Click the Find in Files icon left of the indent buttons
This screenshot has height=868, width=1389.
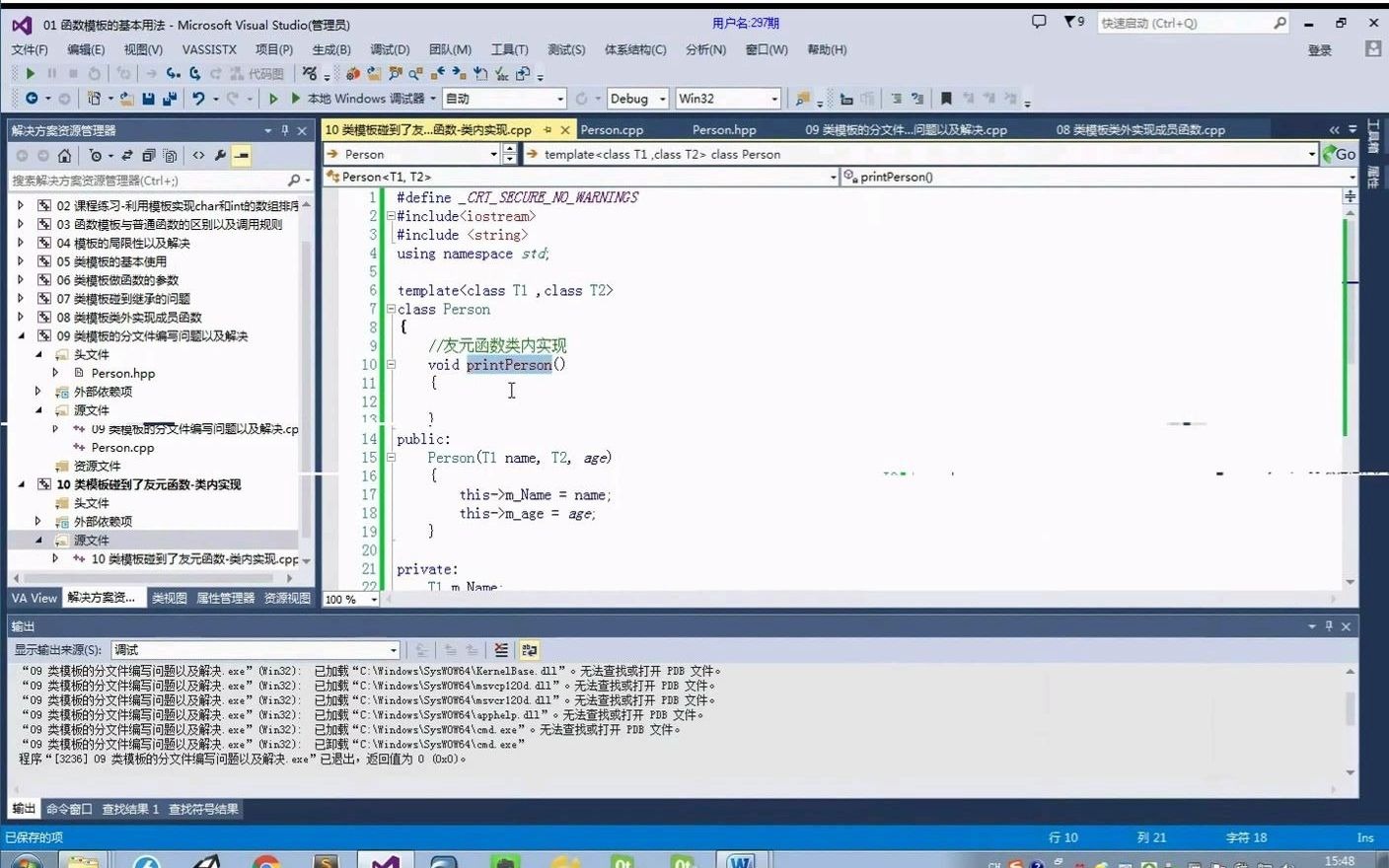(x=802, y=99)
